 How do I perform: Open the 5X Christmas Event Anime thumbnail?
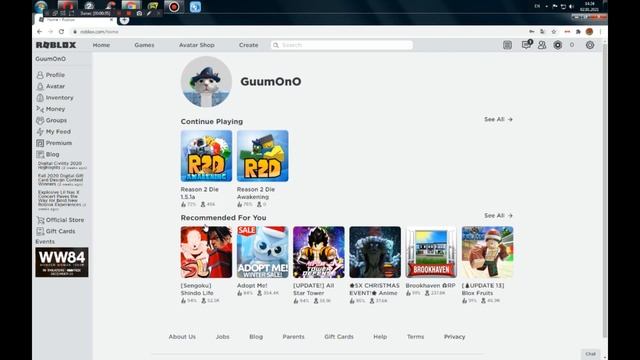(375, 252)
